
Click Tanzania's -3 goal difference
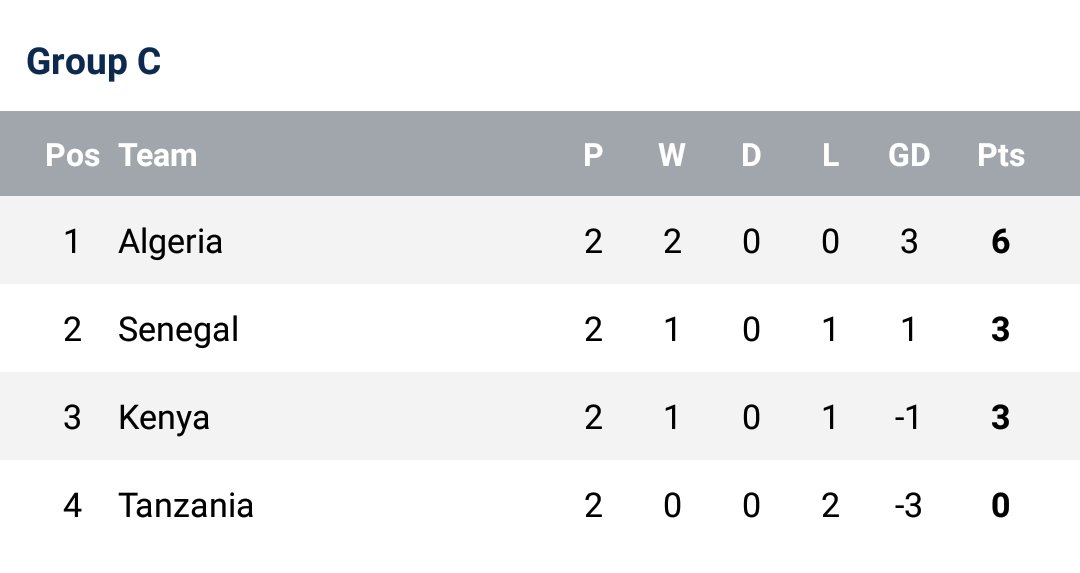[x=906, y=505]
